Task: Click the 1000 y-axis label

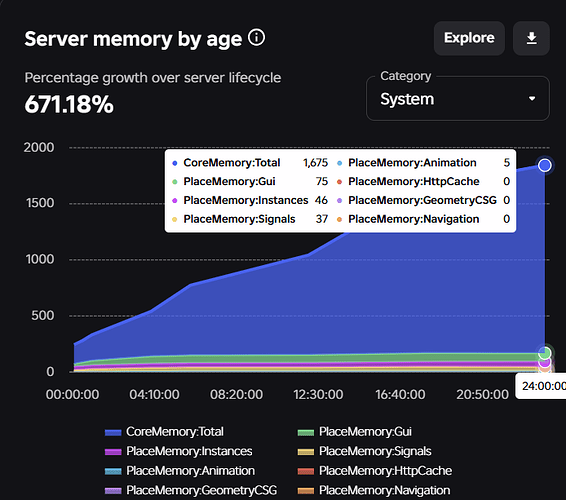Action: [x=40, y=259]
